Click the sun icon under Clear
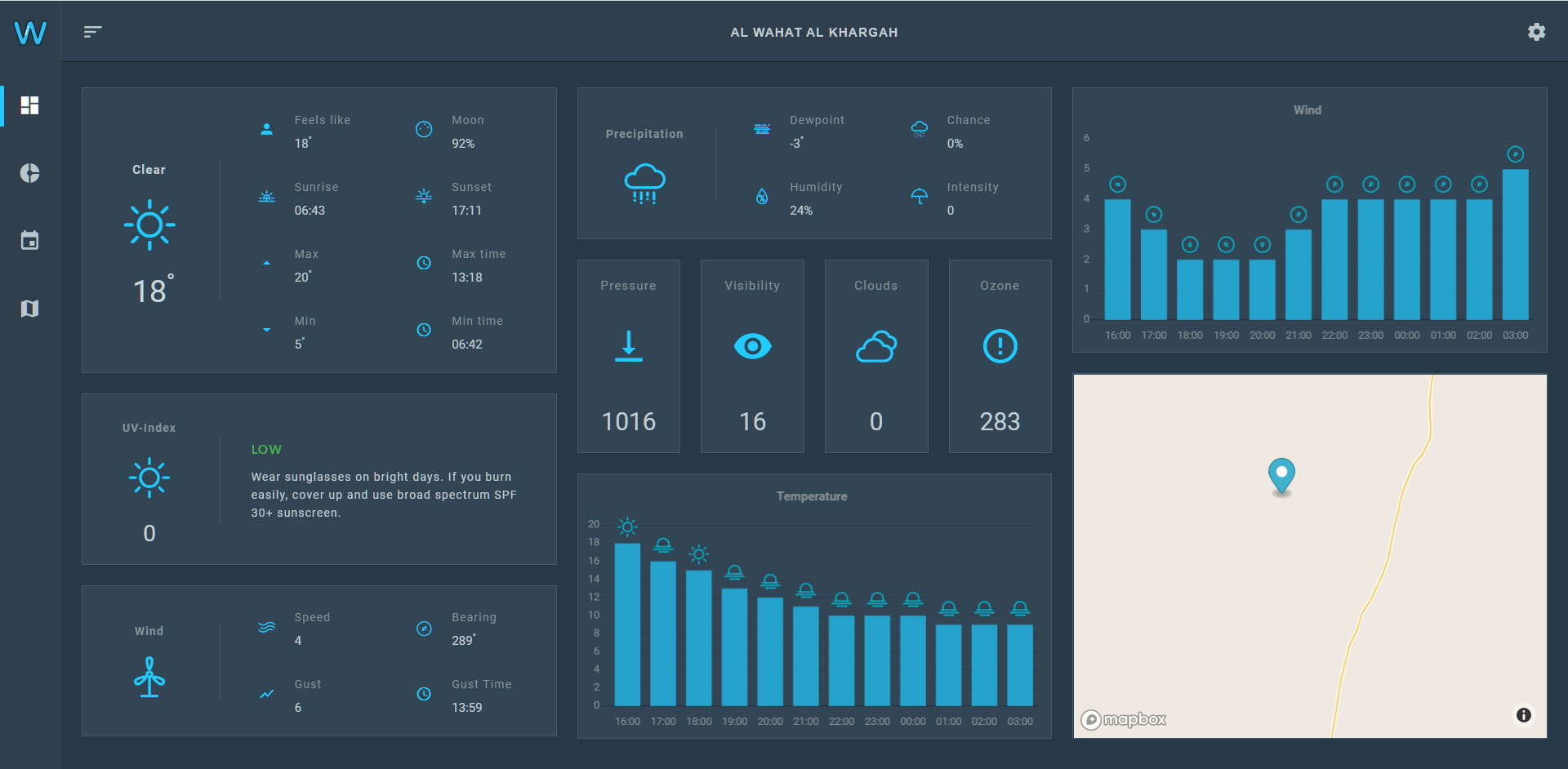This screenshot has width=1568, height=769. (149, 224)
